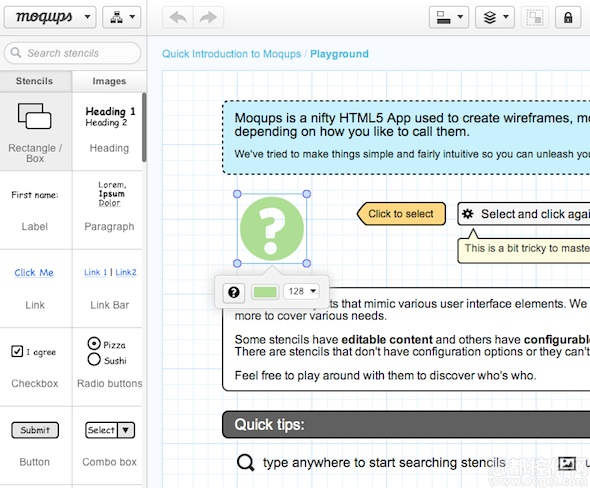The width and height of the screenshot is (590, 488).
Task: Click the redo arrow in toolbar
Action: (208, 17)
